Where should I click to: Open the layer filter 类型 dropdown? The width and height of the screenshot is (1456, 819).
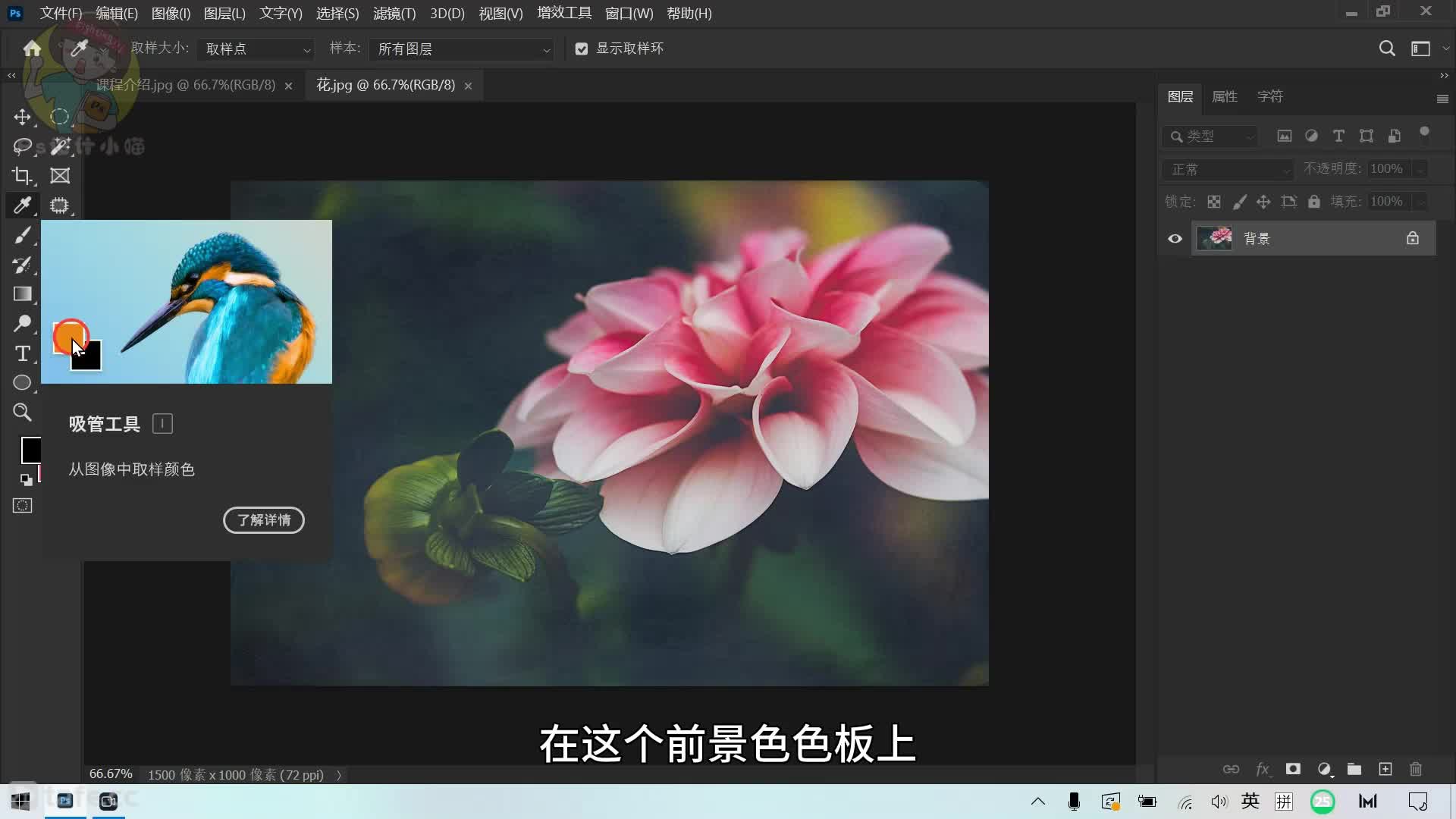pyautogui.click(x=1210, y=136)
